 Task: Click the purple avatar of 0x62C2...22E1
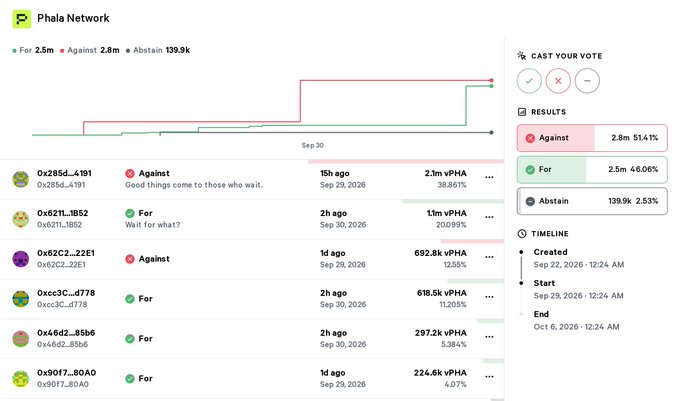click(x=20, y=259)
